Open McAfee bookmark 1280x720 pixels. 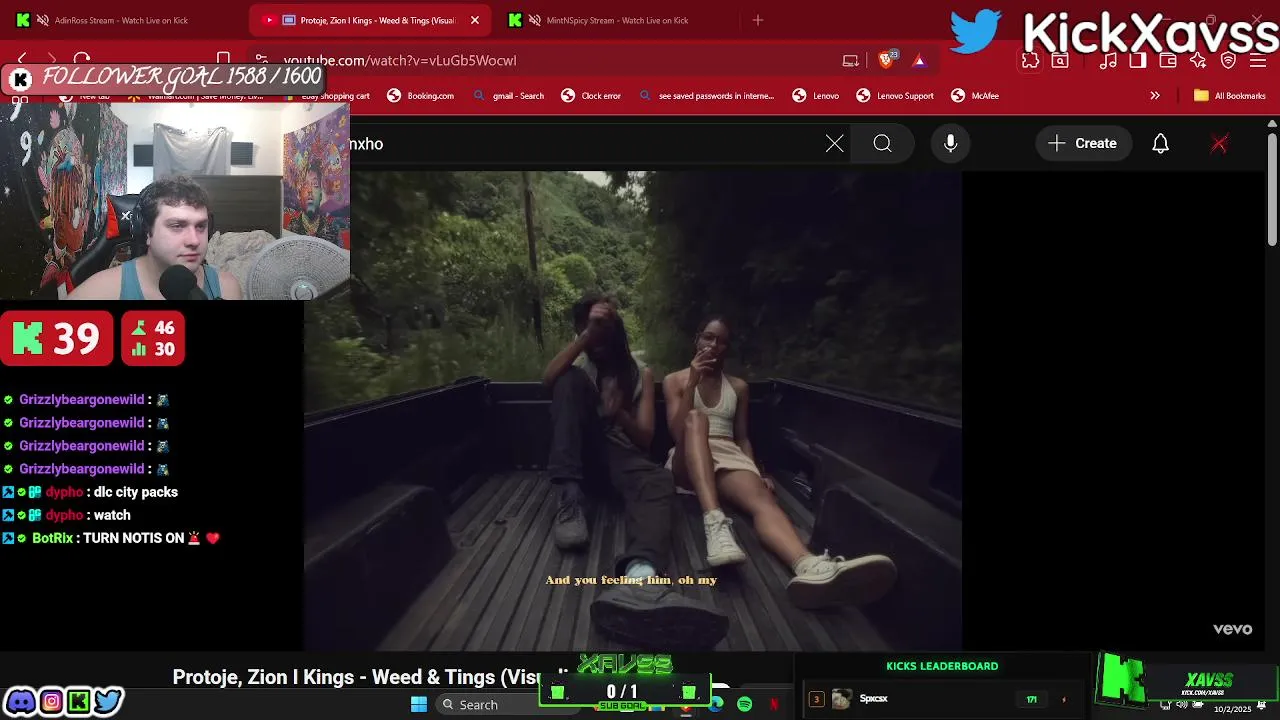(x=975, y=96)
